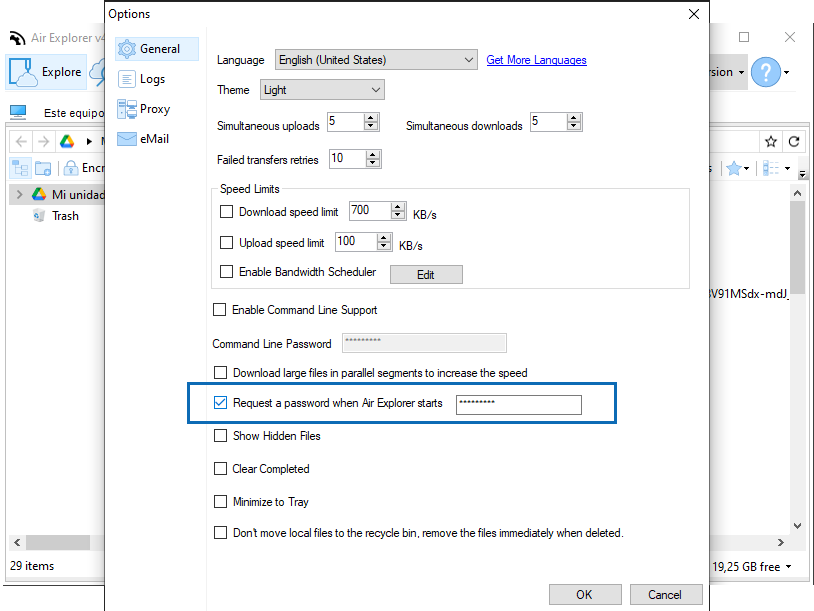
Task: Click the Command Line Password field
Action: pos(424,343)
